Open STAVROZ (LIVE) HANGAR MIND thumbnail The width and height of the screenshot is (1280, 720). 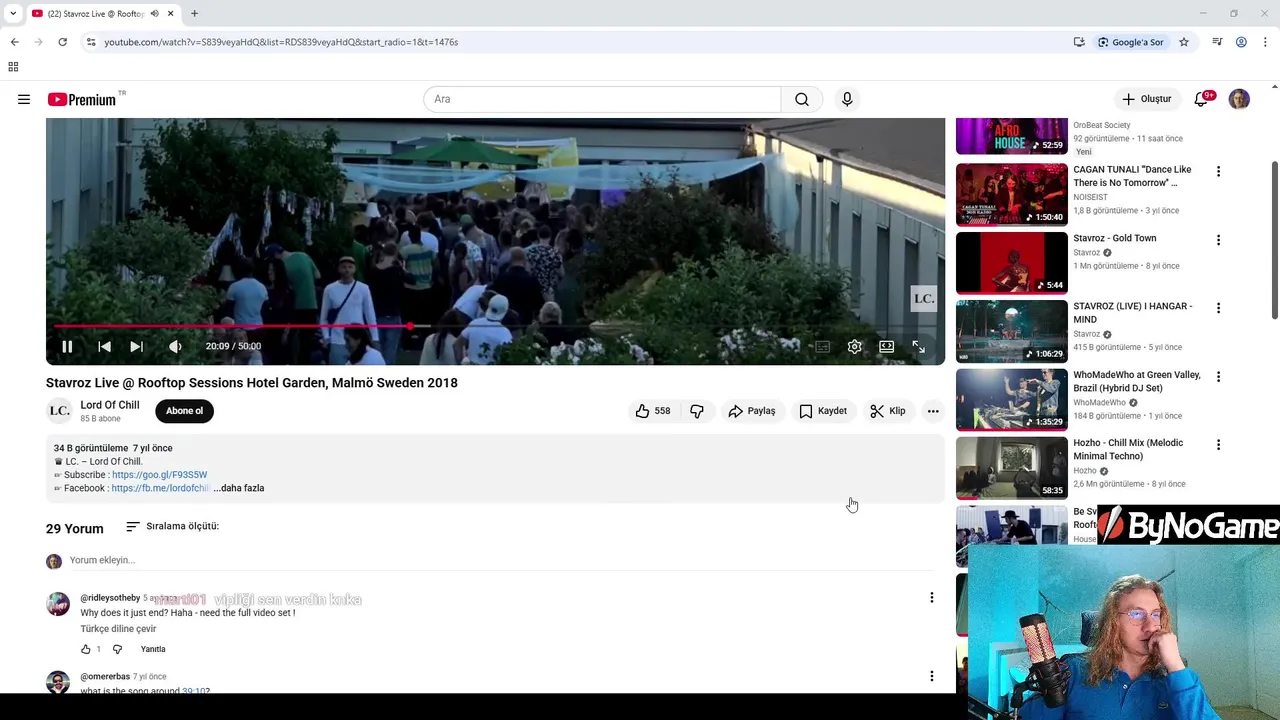pyautogui.click(x=1011, y=331)
